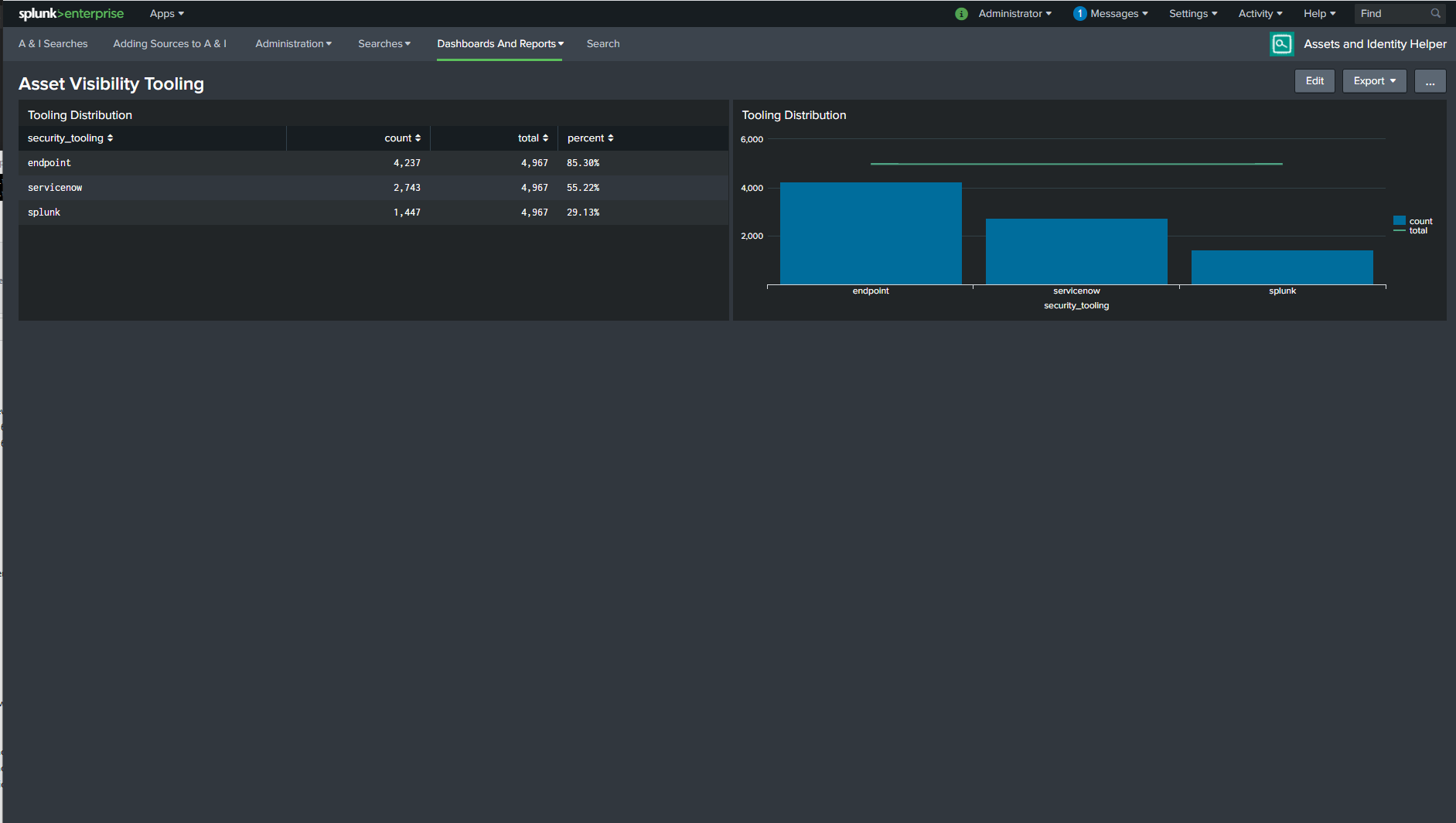Open the more actions ellipsis button
Screen dimensions: 1456x823
click(x=1430, y=81)
